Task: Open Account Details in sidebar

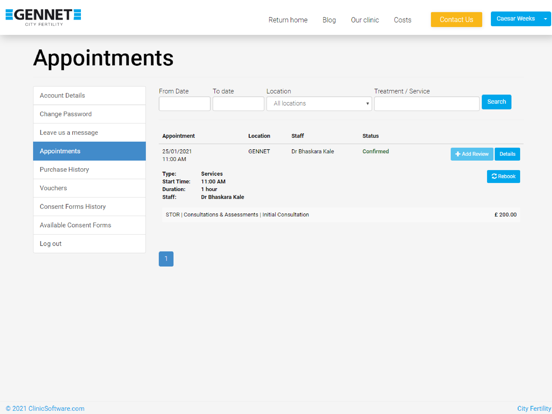Action: coord(89,95)
